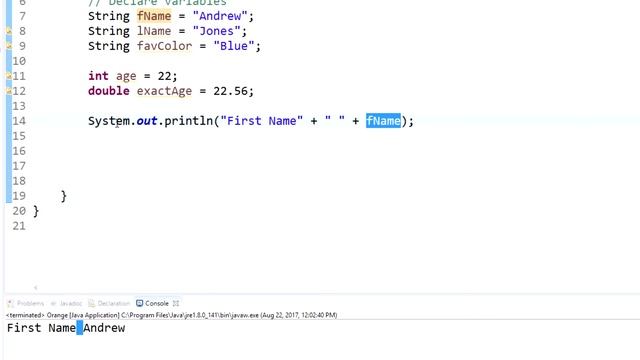Click the lName variable on line 8
This screenshot has width=640, height=360.
[154, 31]
